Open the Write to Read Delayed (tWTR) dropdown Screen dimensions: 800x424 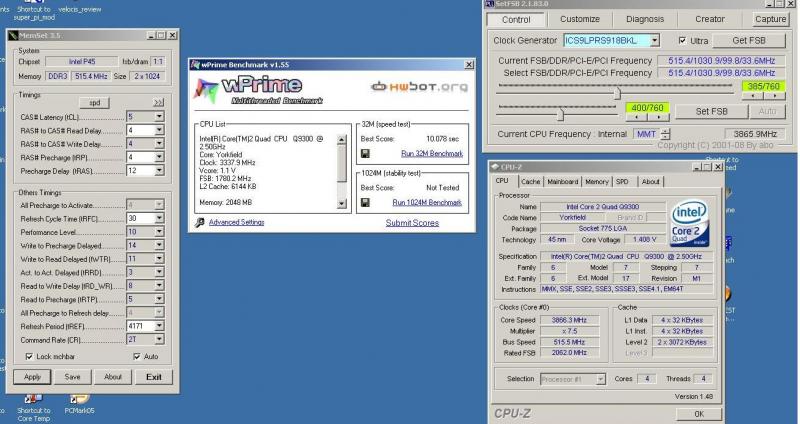(159, 258)
